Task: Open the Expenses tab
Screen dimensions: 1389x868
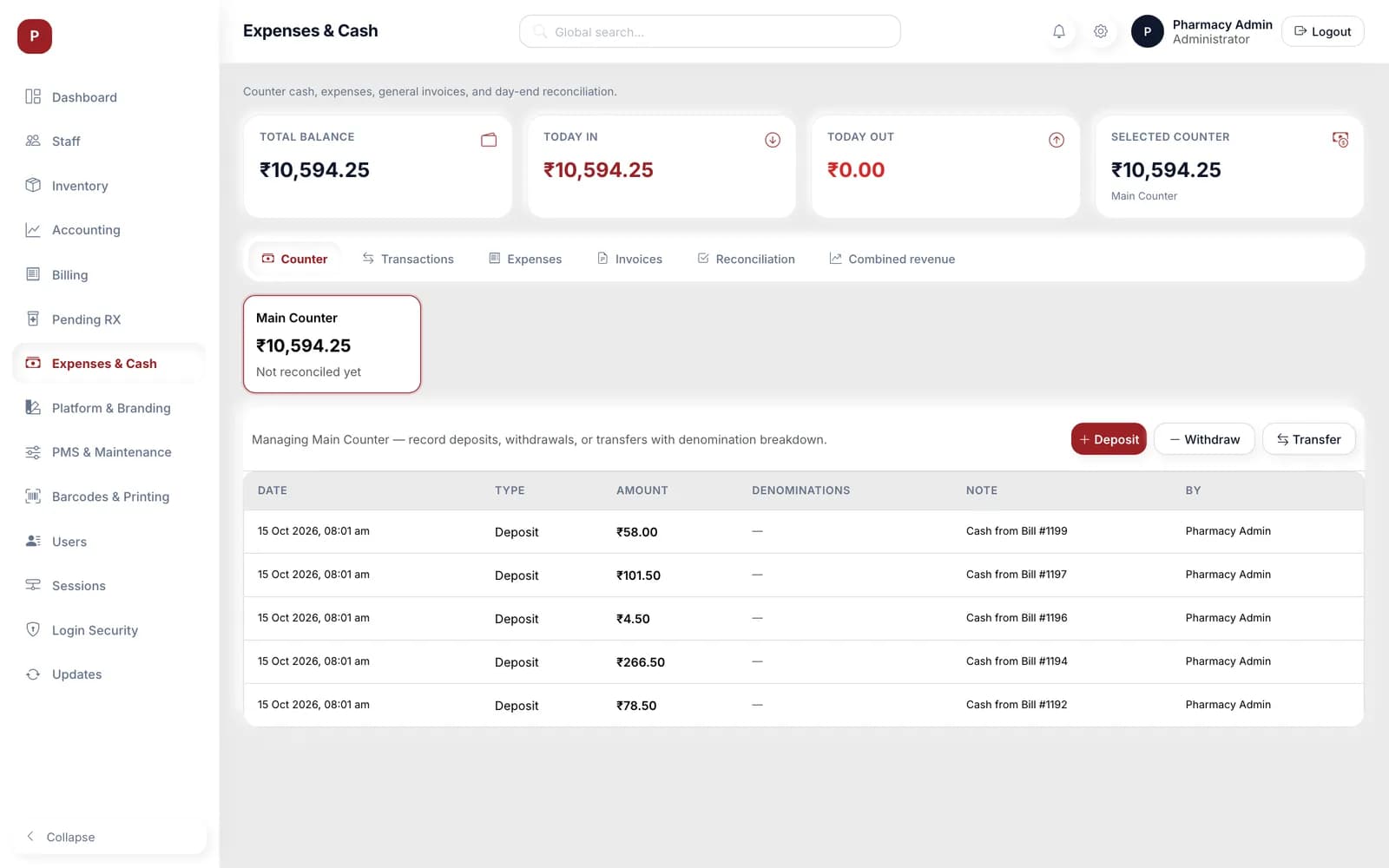Action: tap(525, 259)
